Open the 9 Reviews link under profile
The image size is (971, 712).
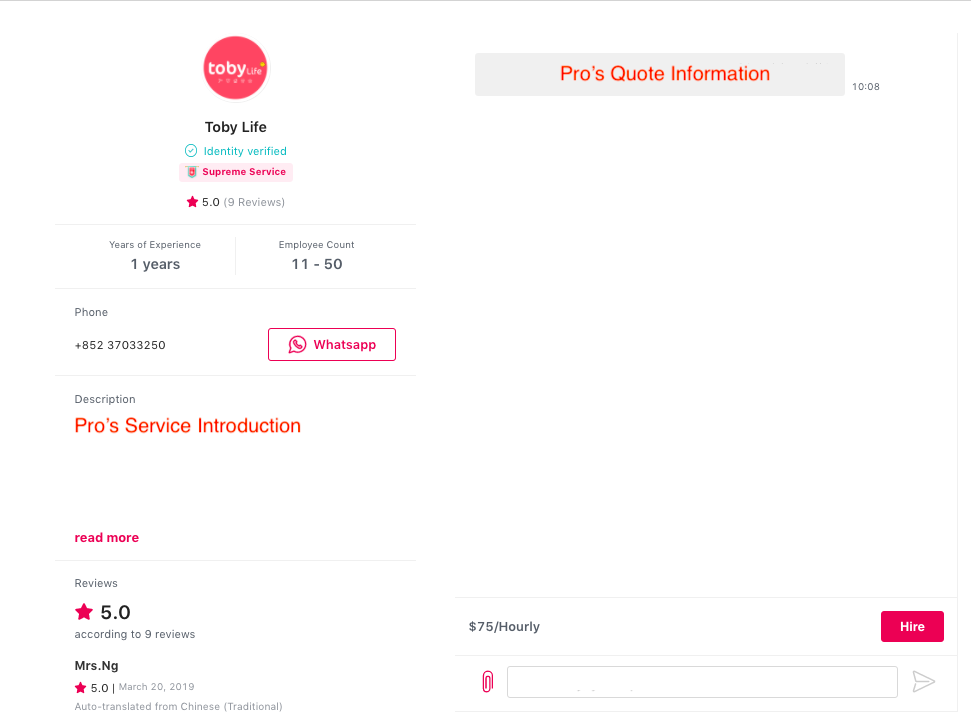tap(254, 202)
